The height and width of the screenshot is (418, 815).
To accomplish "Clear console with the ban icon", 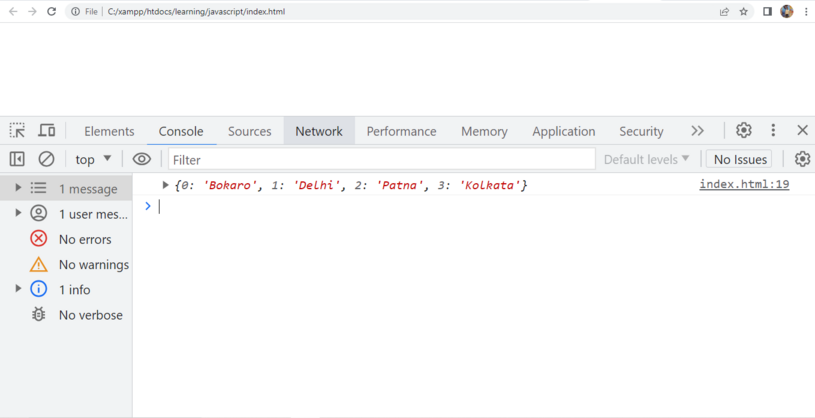I will (x=46, y=159).
